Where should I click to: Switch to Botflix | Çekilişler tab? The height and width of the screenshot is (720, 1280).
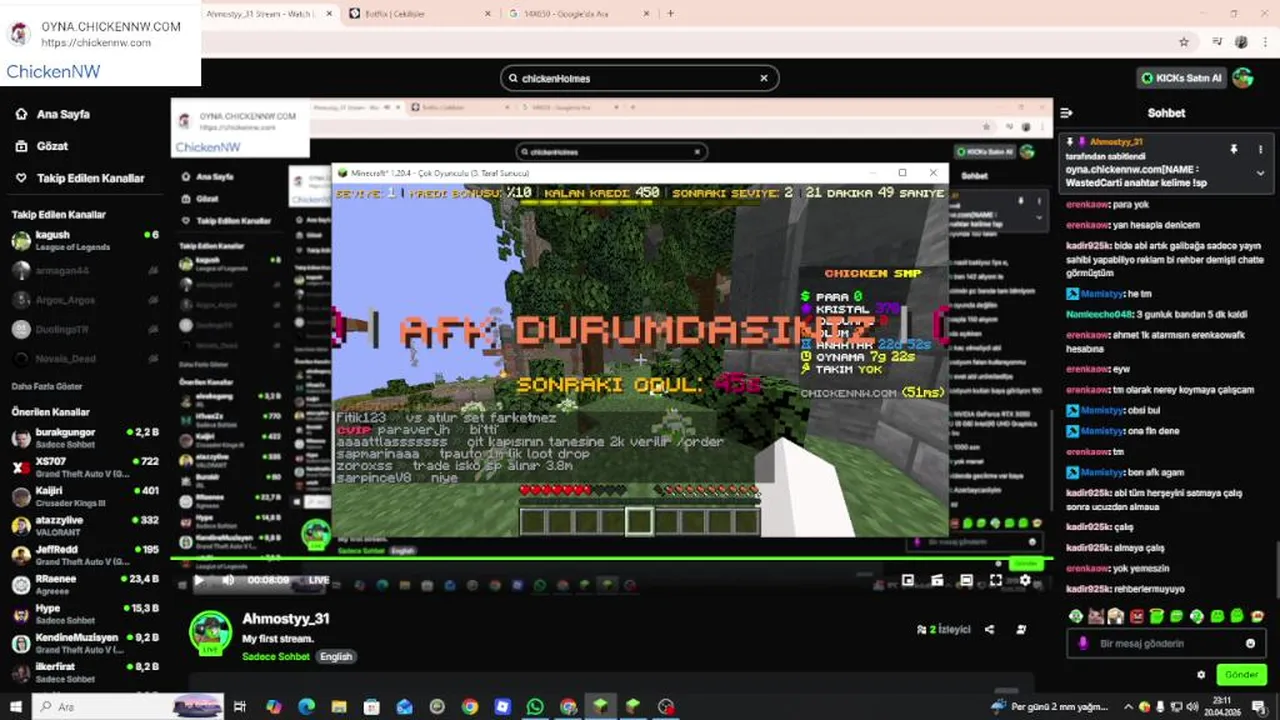[x=420, y=14]
